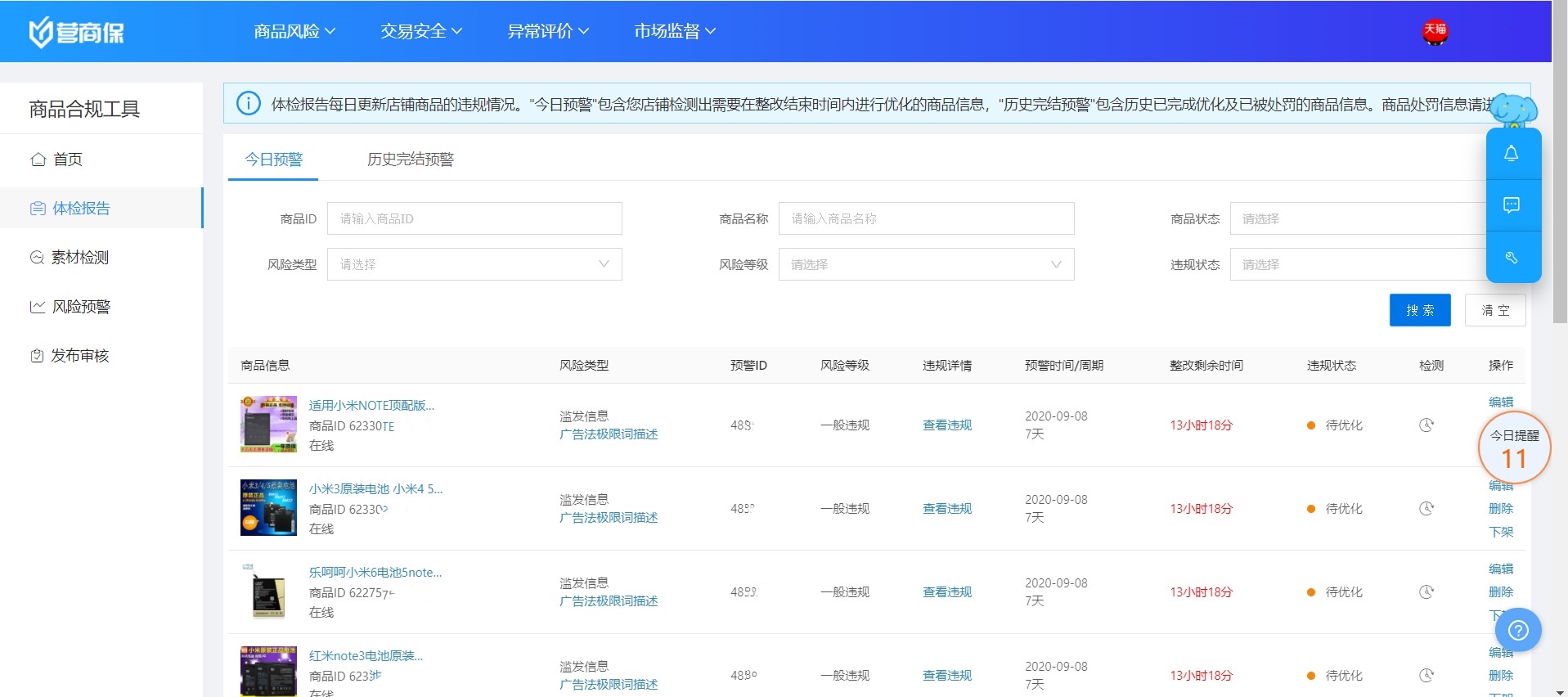
Task: Click the wrench tool icon
Action: (1512, 257)
